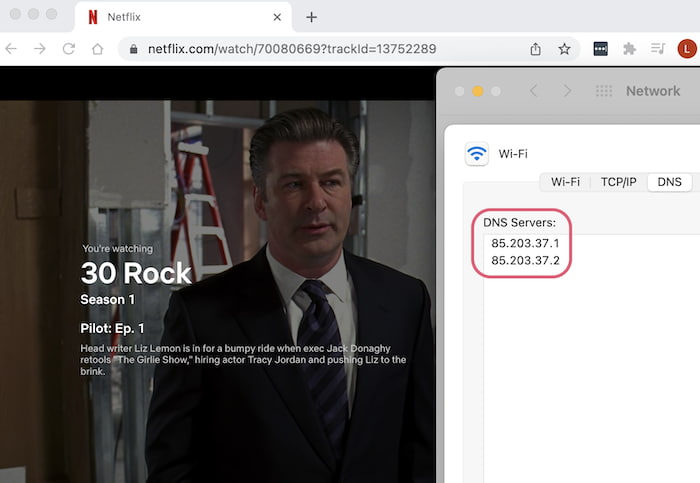This screenshot has width=700, height=483.
Task: Click the 30 Rock title on the video
Action: [x=136, y=273]
